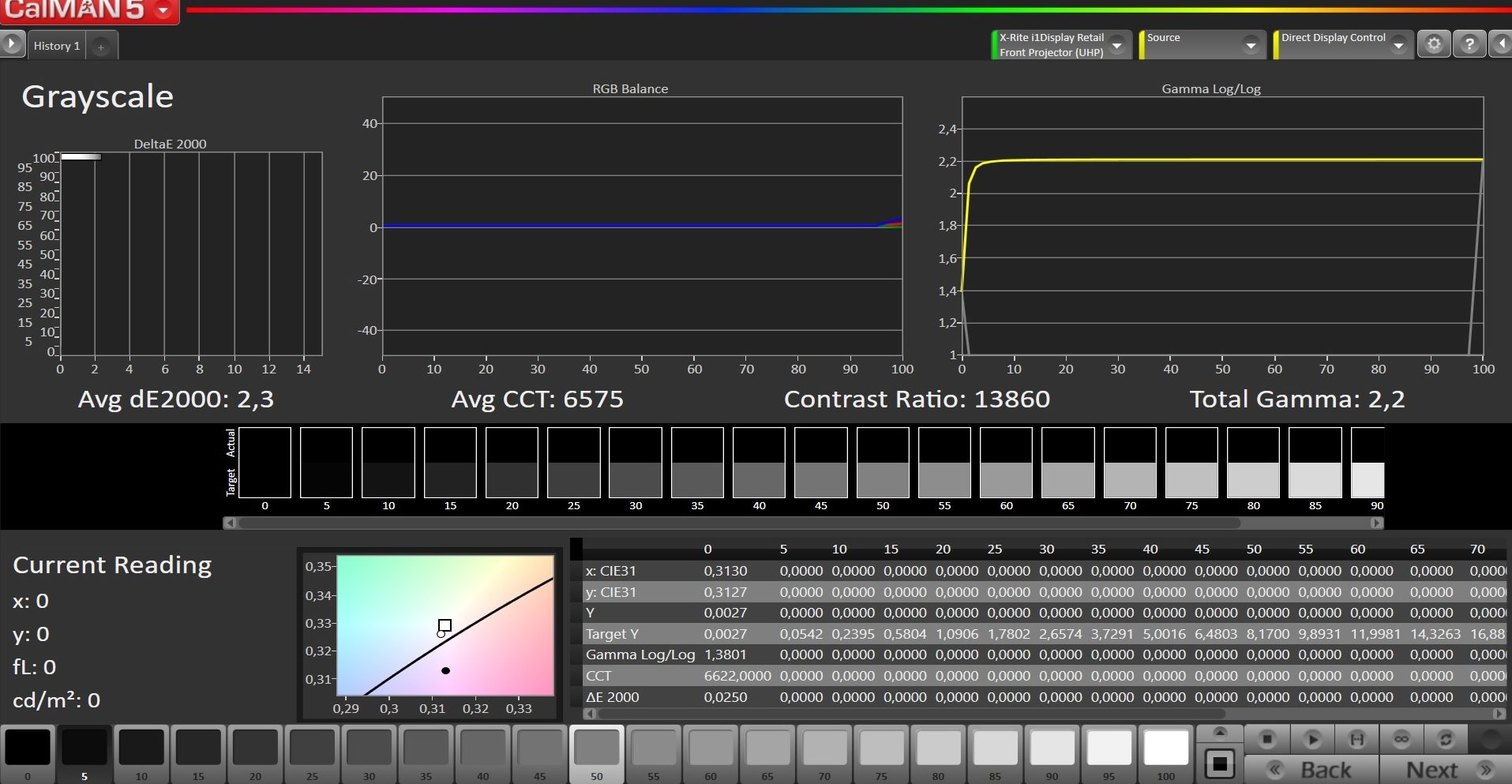Image resolution: width=1512 pixels, height=784 pixels.
Task: Click the Next navigation button
Action: point(1446,770)
